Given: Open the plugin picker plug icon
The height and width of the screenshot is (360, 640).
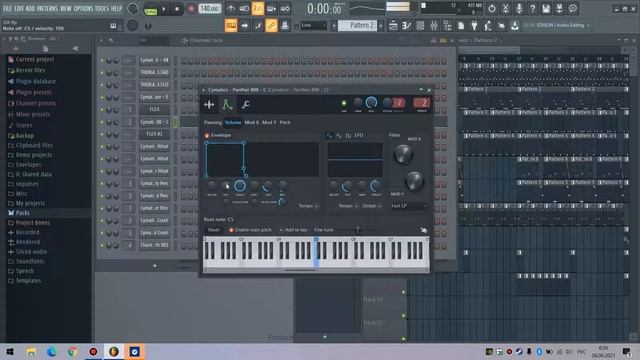Looking at the screenshot, I should (474, 26).
